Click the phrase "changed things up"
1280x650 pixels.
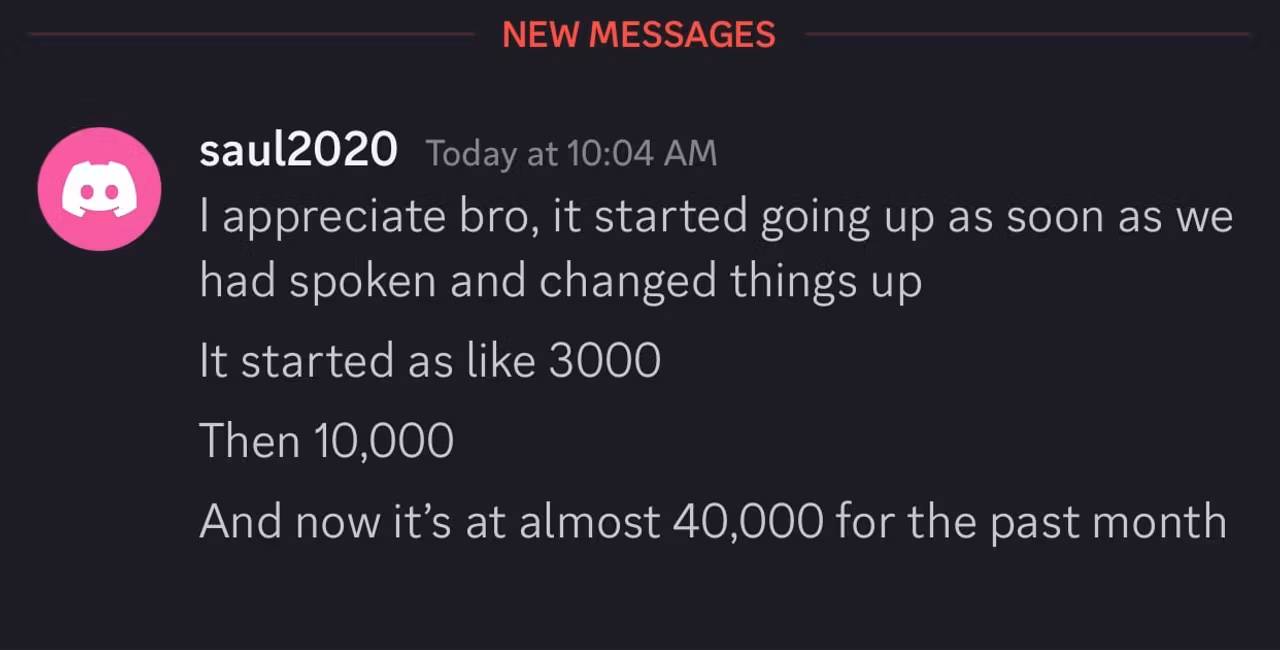coord(730,283)
